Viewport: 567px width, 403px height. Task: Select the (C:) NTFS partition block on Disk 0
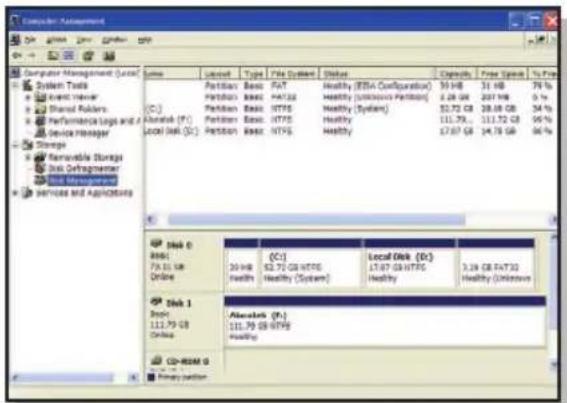point(311,263)
